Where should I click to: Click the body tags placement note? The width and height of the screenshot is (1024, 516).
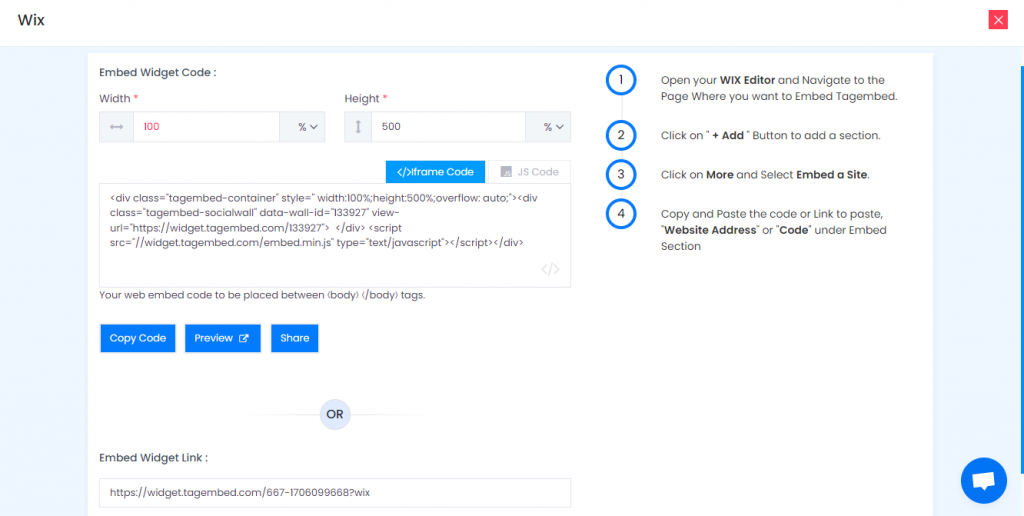click(262, 295)
